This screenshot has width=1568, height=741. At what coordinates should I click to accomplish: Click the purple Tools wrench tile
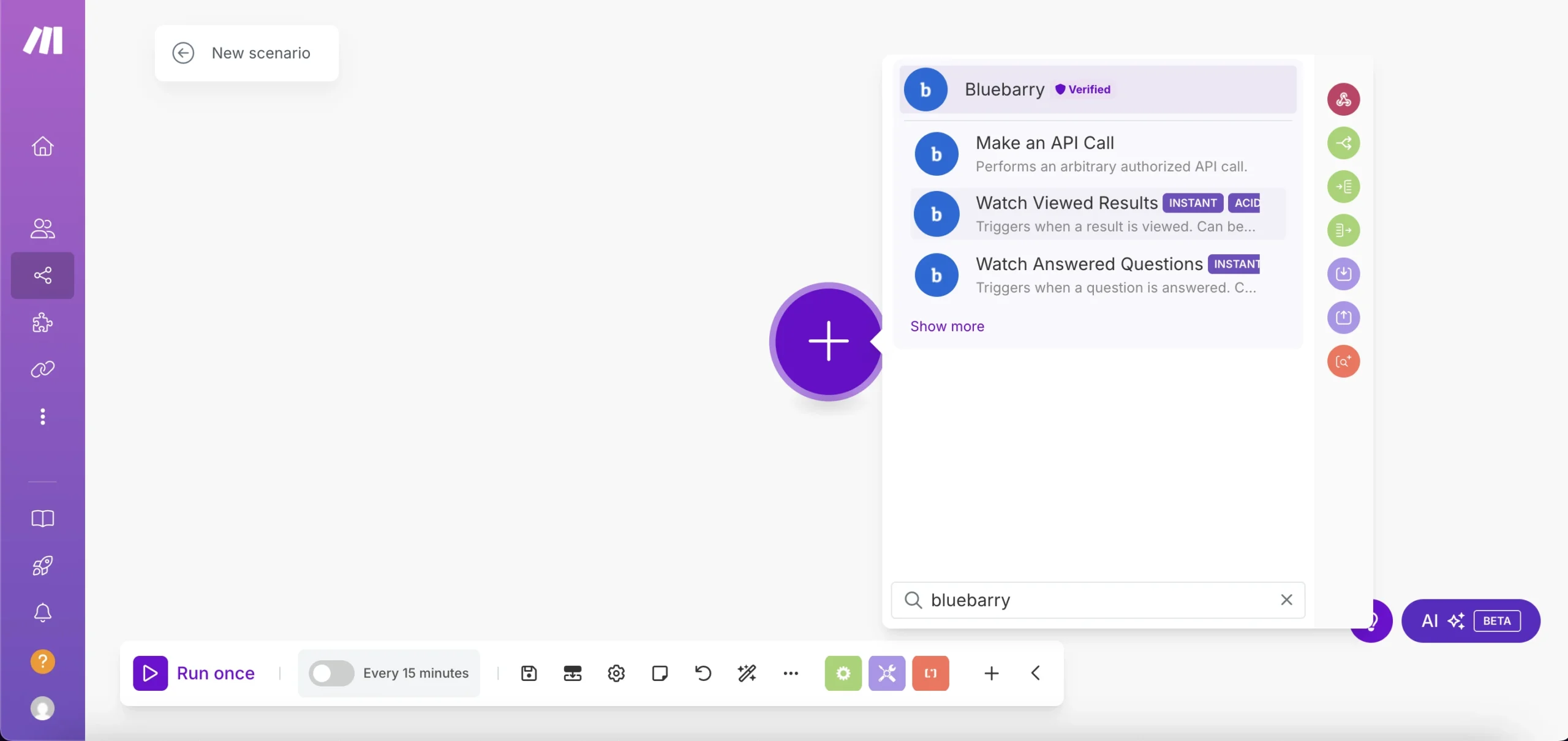click(x=887, y=674)
